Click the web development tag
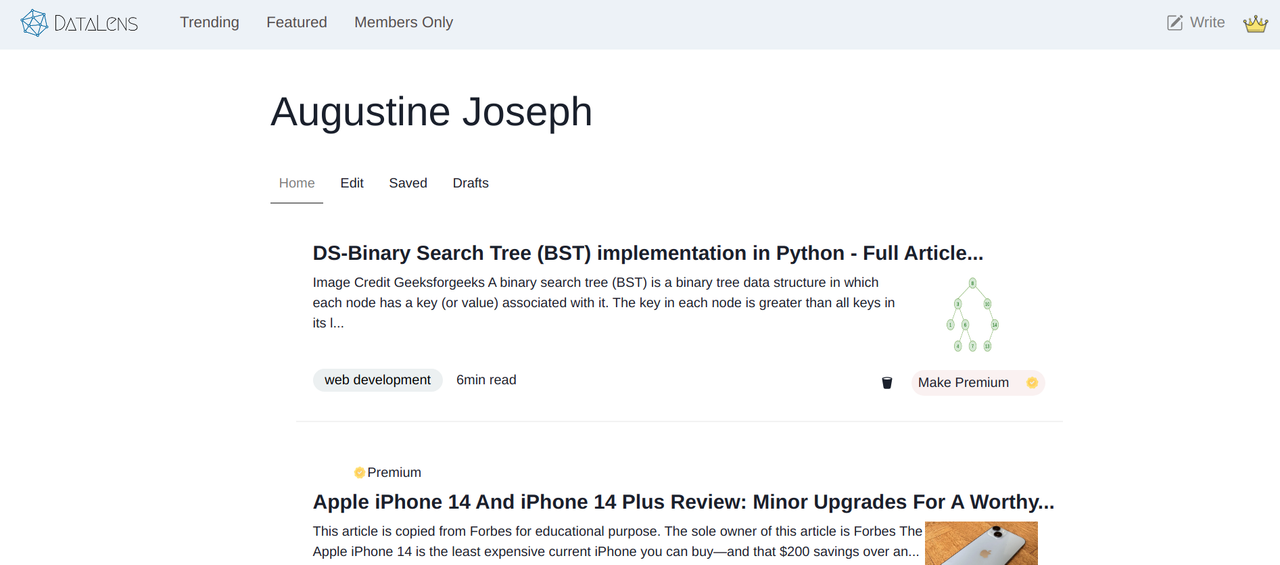 [378, 380]
